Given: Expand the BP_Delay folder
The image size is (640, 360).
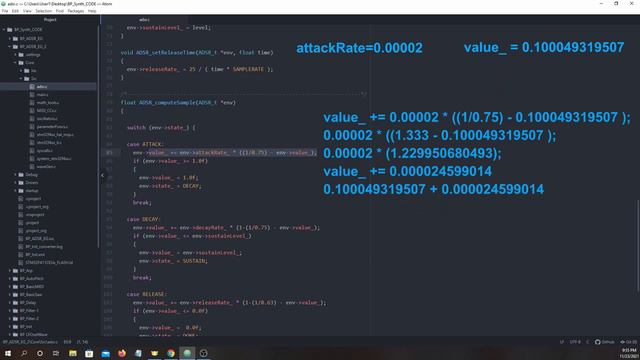Looking at the screenshot, I should point(10,303).
